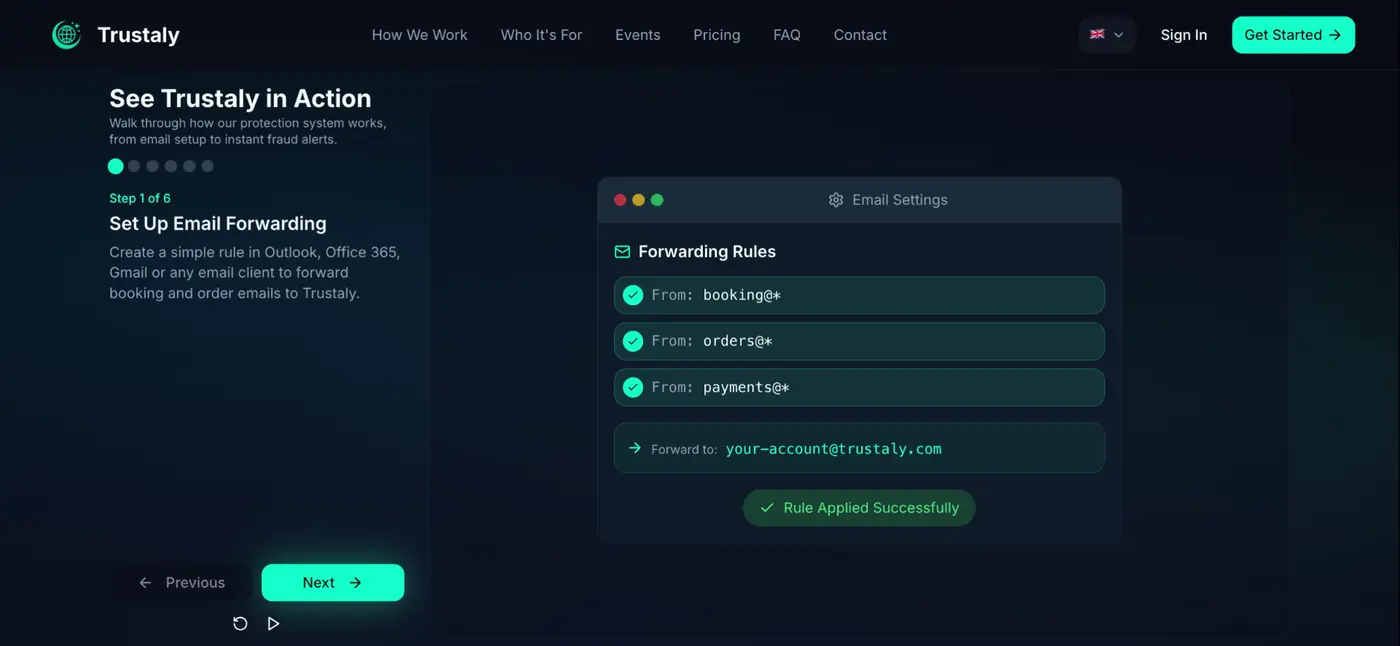This screenshot has height=646, width=1400.
Task: Jump to step 2 progress dot
Action: click(x=134, y=166)
